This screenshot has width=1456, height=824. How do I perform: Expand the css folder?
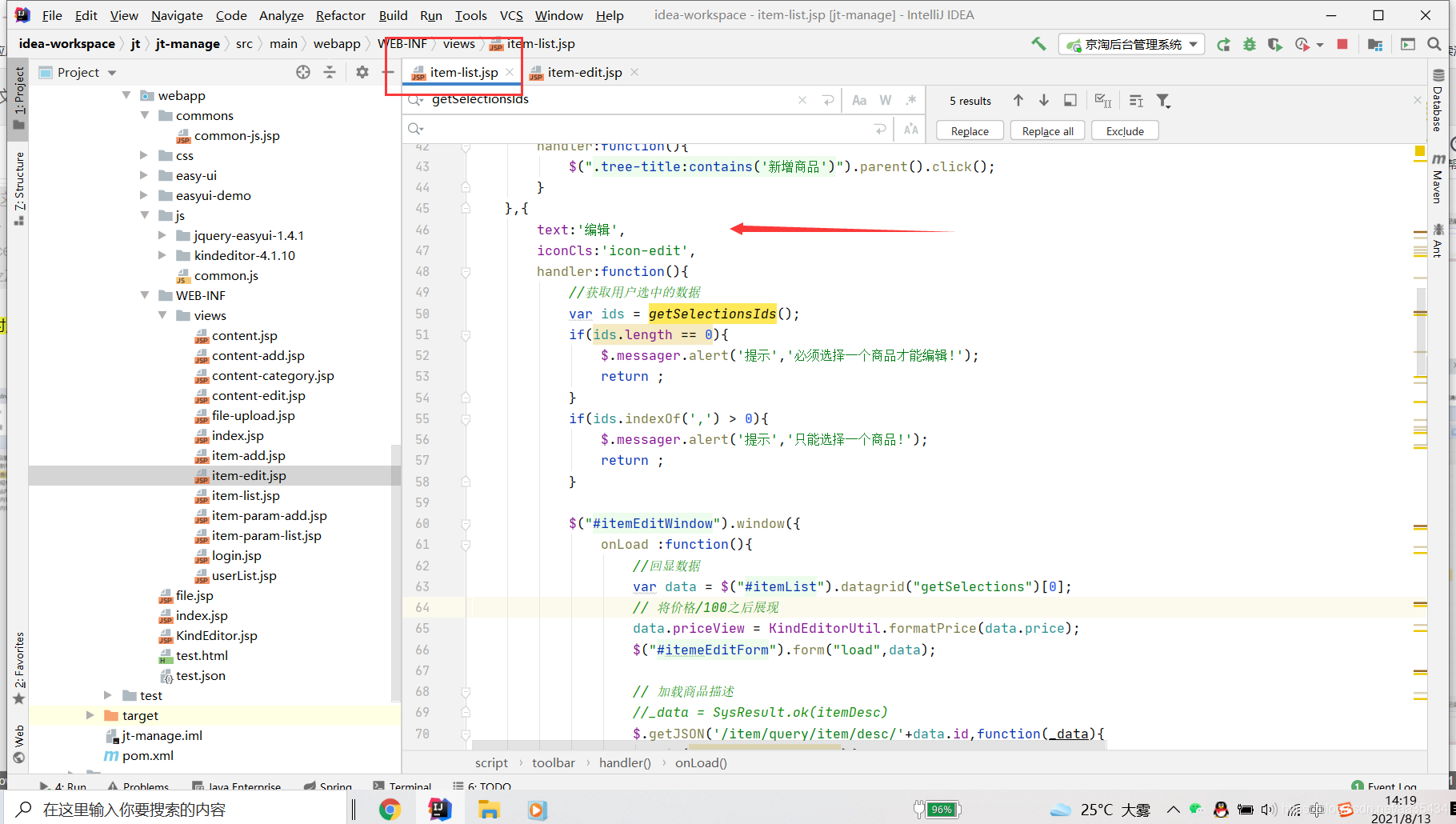[144, 155]
